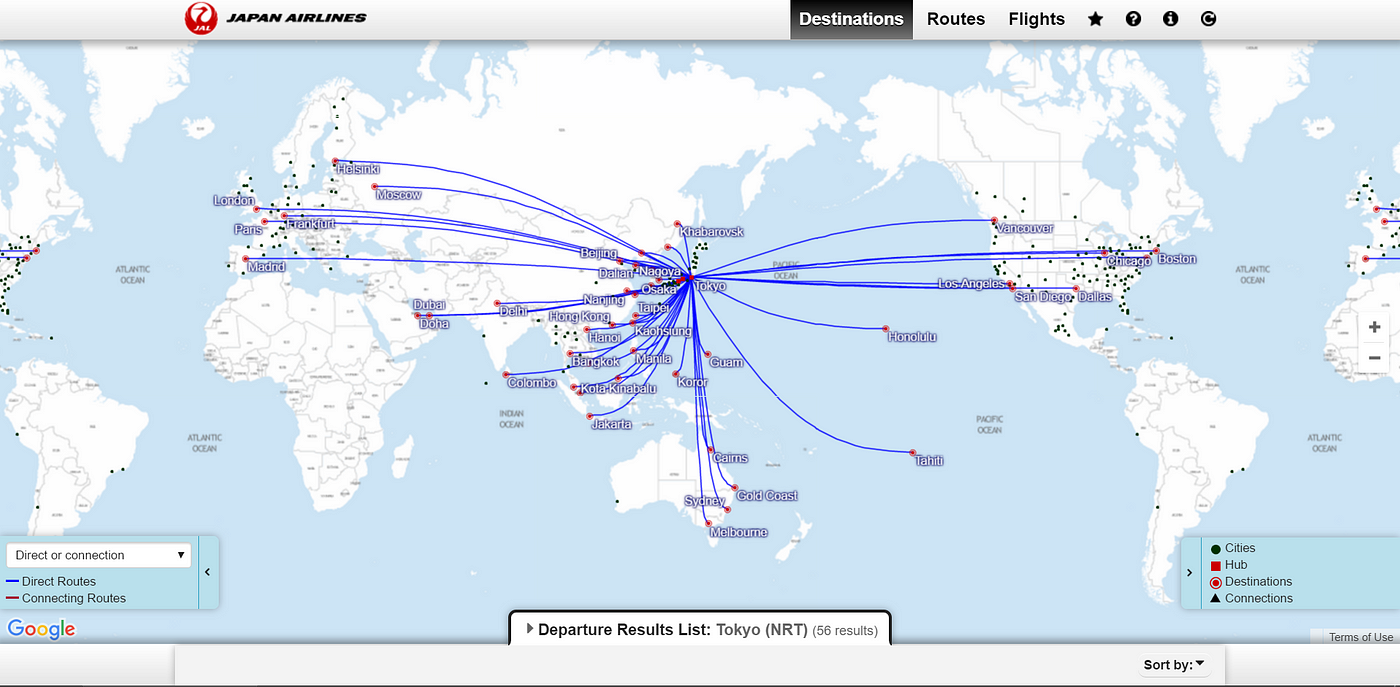This screenshot has height=687, width=1400.
Task: Click the Connecting Routes legend entry
Action: point(66,598)
